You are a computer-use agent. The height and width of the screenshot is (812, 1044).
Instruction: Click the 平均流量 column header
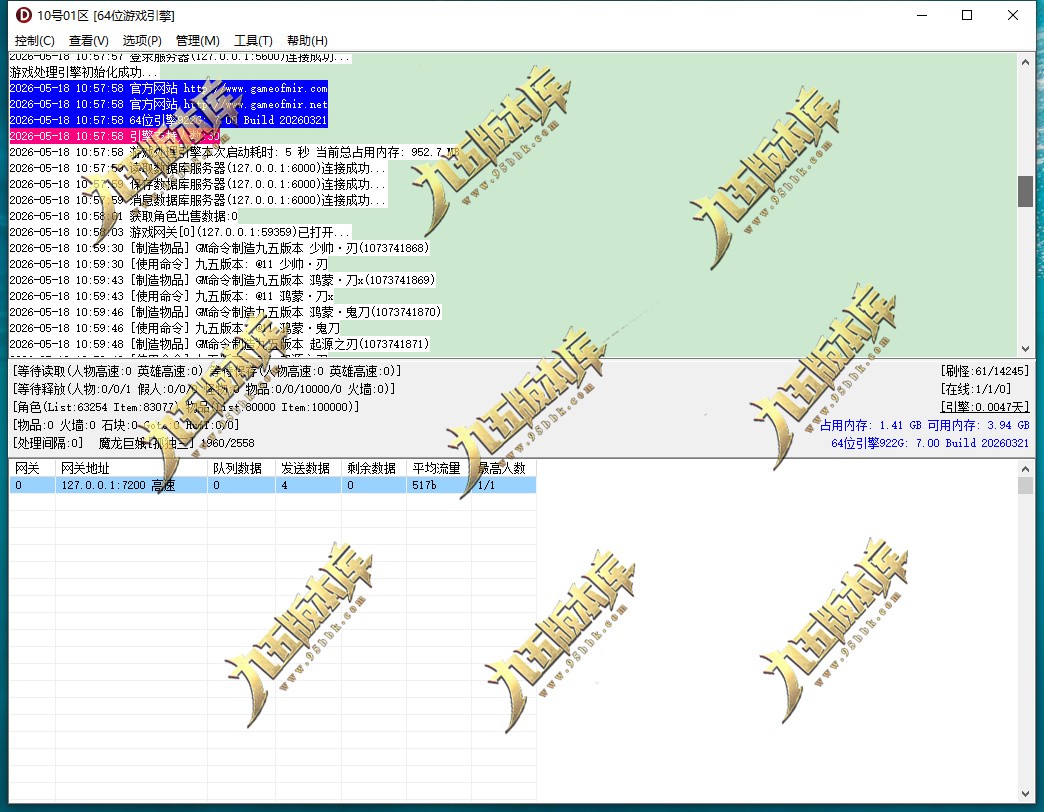pyautogui.click(x=439, y=469)
